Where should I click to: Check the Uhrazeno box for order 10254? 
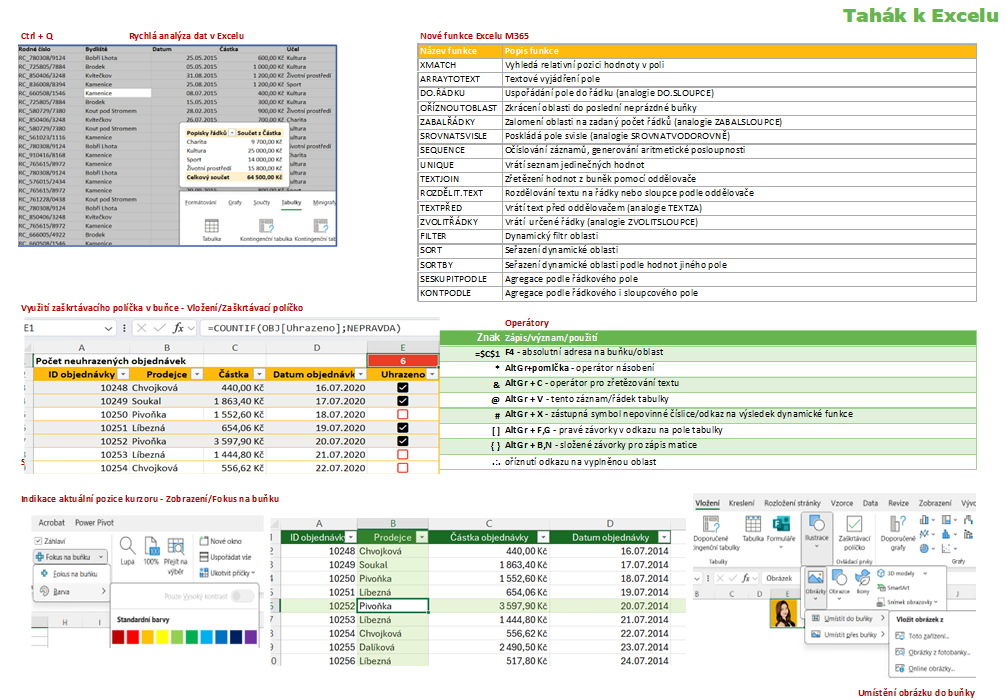tap(403, 468)
